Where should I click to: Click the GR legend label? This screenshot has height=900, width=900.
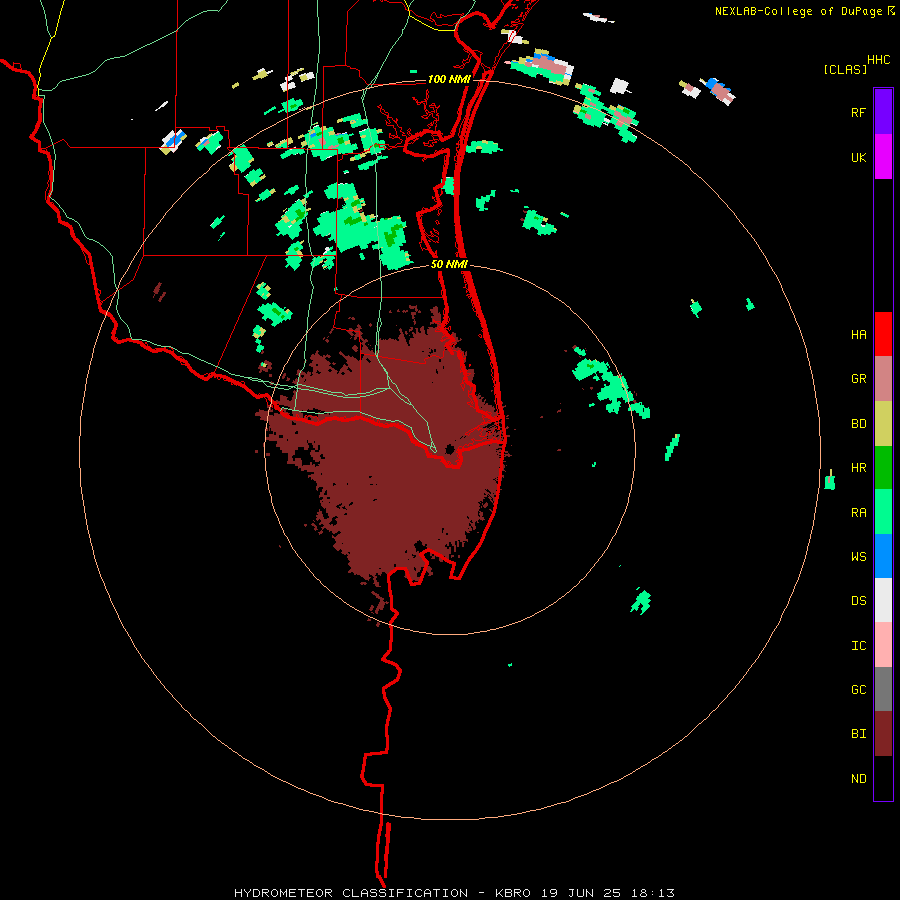click(858, 379)
